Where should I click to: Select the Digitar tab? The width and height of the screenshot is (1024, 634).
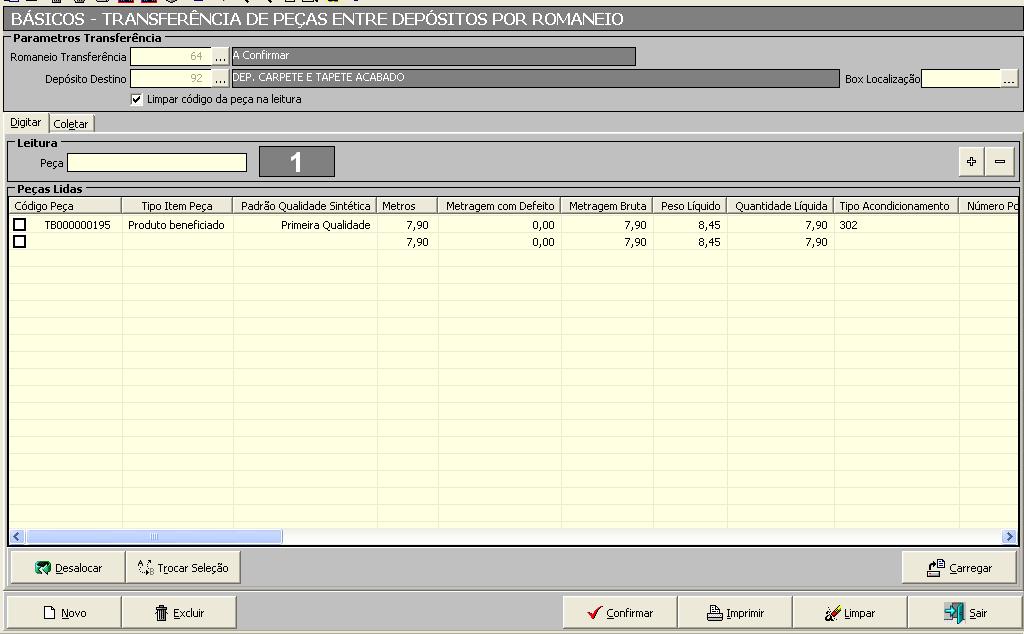point(26,123)
